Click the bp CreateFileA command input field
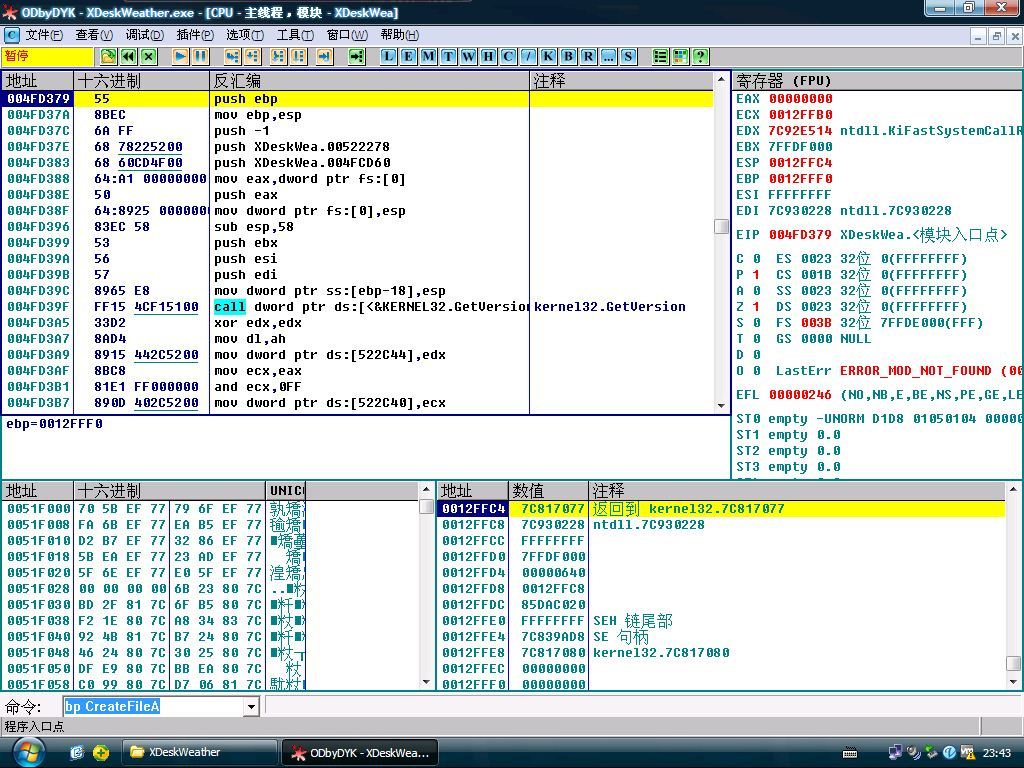Screen dimensions: 1024x768 (152, 707)
